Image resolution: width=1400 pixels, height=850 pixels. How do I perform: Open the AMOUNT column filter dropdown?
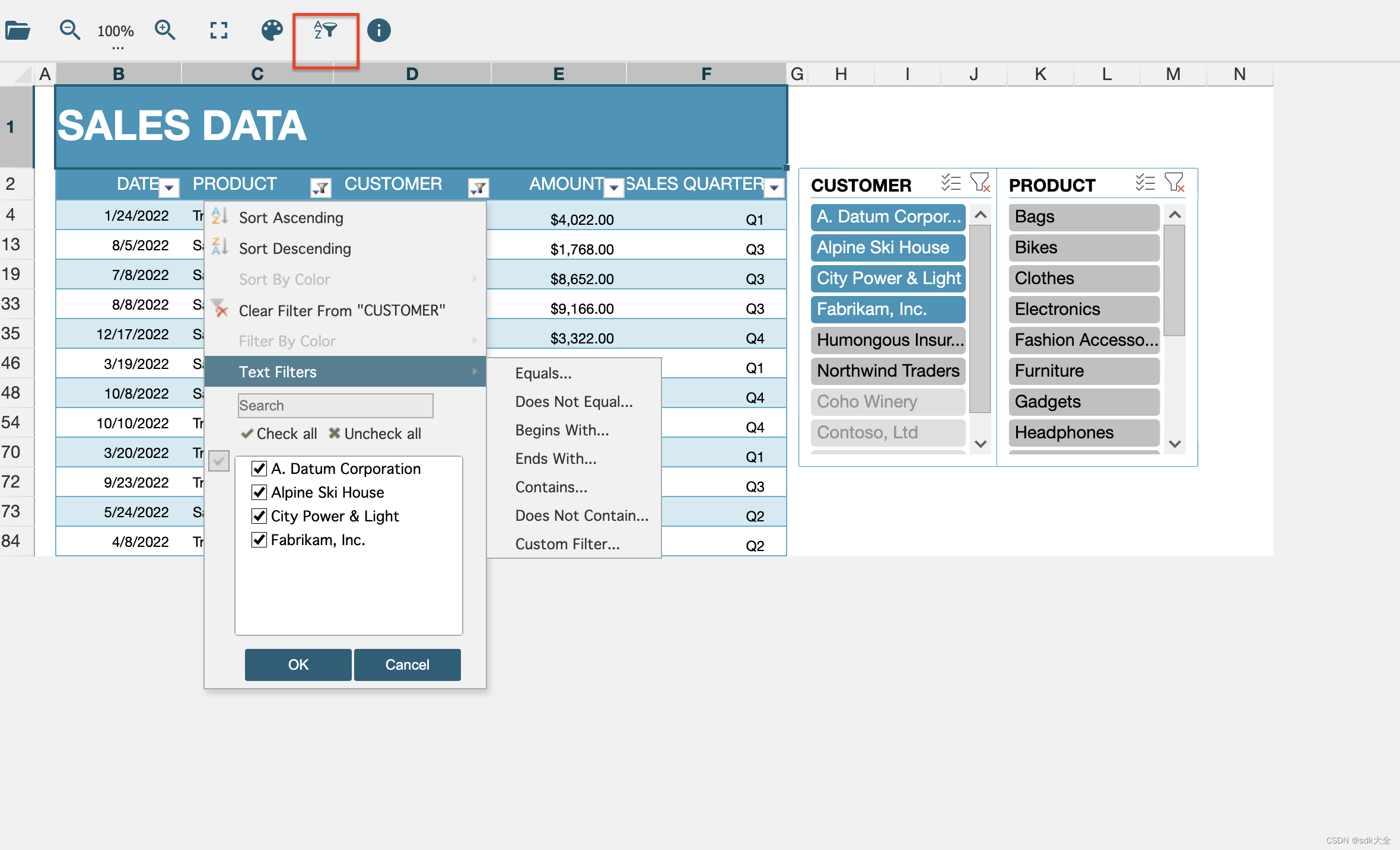coord(614,188)
